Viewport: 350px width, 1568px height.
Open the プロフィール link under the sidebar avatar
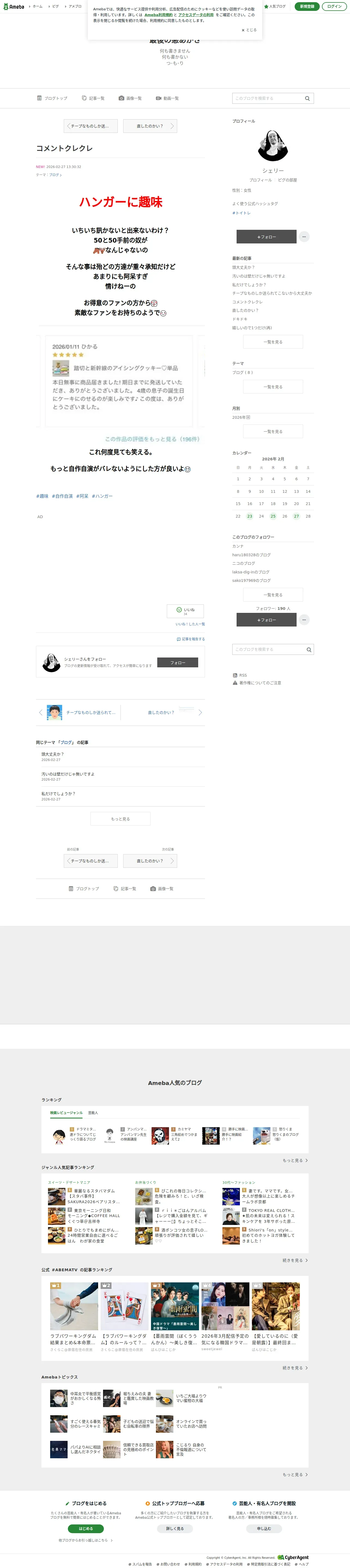(260, 180)
